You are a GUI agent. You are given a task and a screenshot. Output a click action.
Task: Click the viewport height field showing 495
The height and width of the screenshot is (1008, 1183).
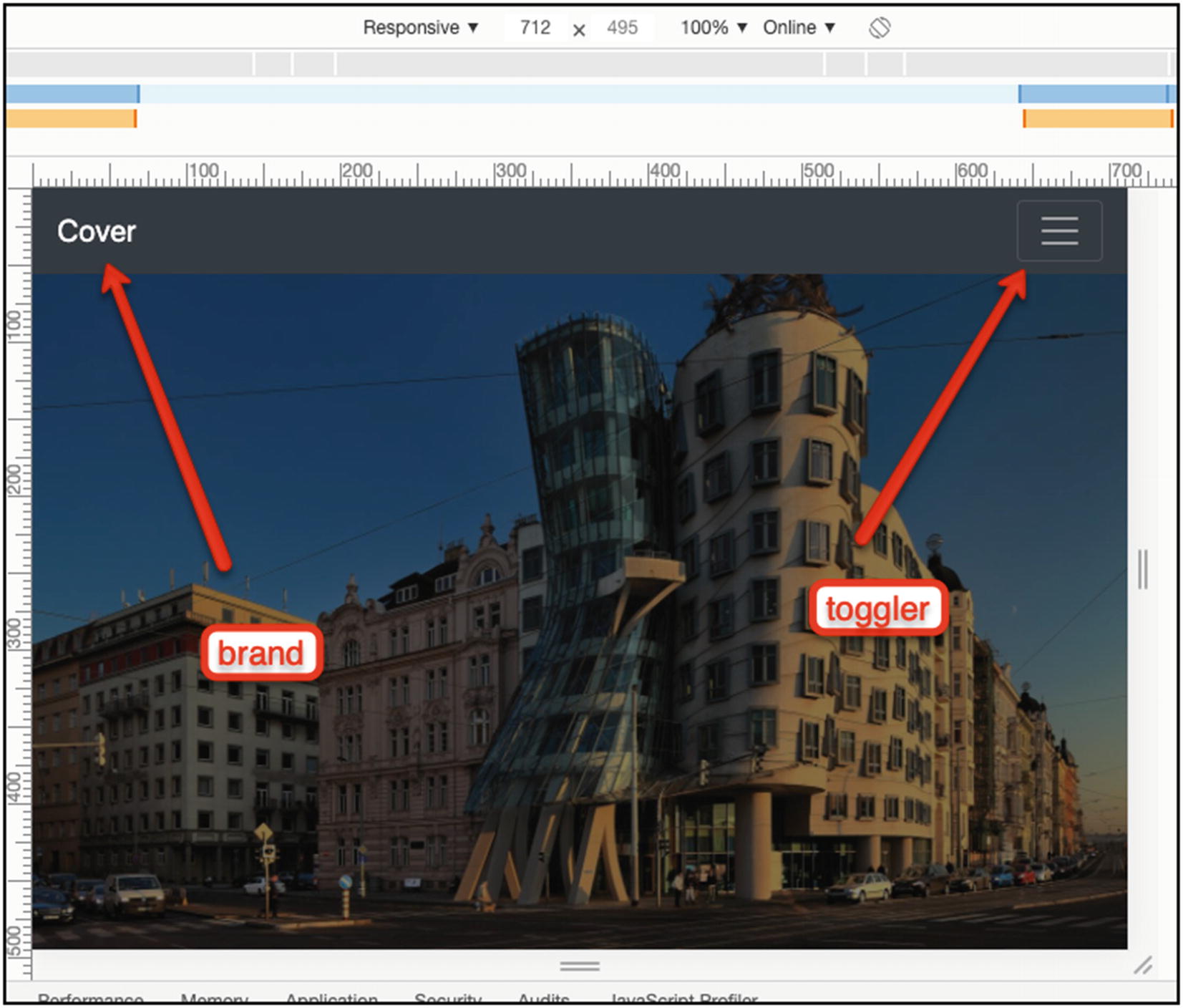click(x=622, y=27)
